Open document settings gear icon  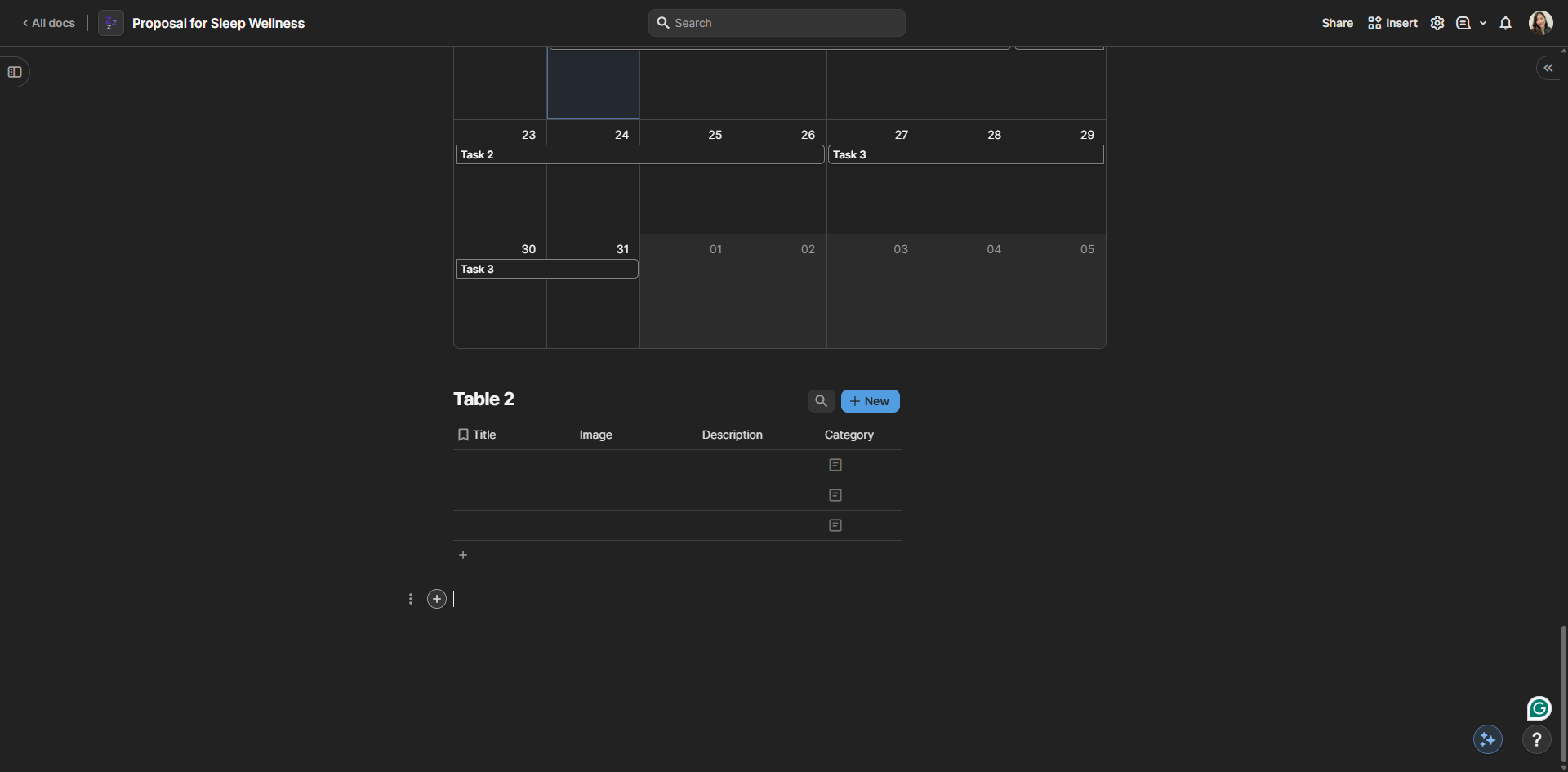tap(1437, 23)
